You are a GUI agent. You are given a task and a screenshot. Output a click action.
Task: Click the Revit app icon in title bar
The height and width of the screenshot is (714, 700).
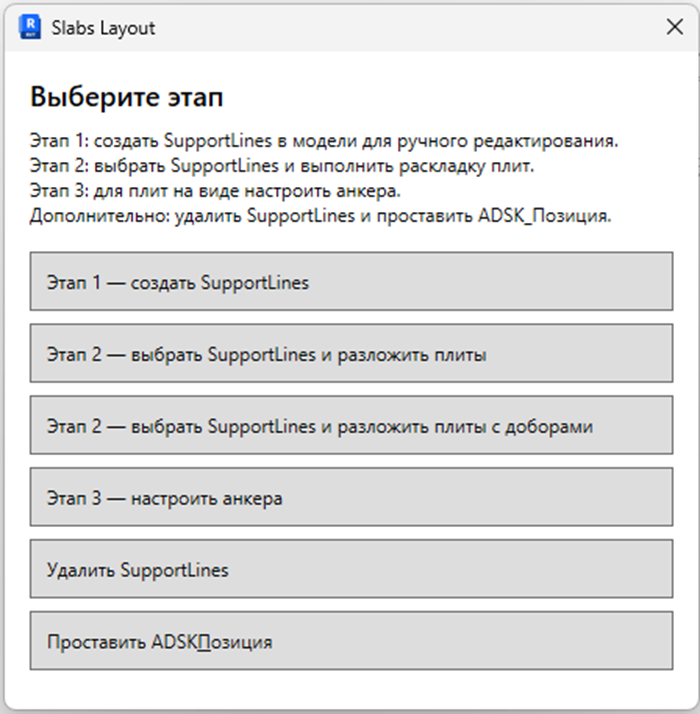pos(30,27)
